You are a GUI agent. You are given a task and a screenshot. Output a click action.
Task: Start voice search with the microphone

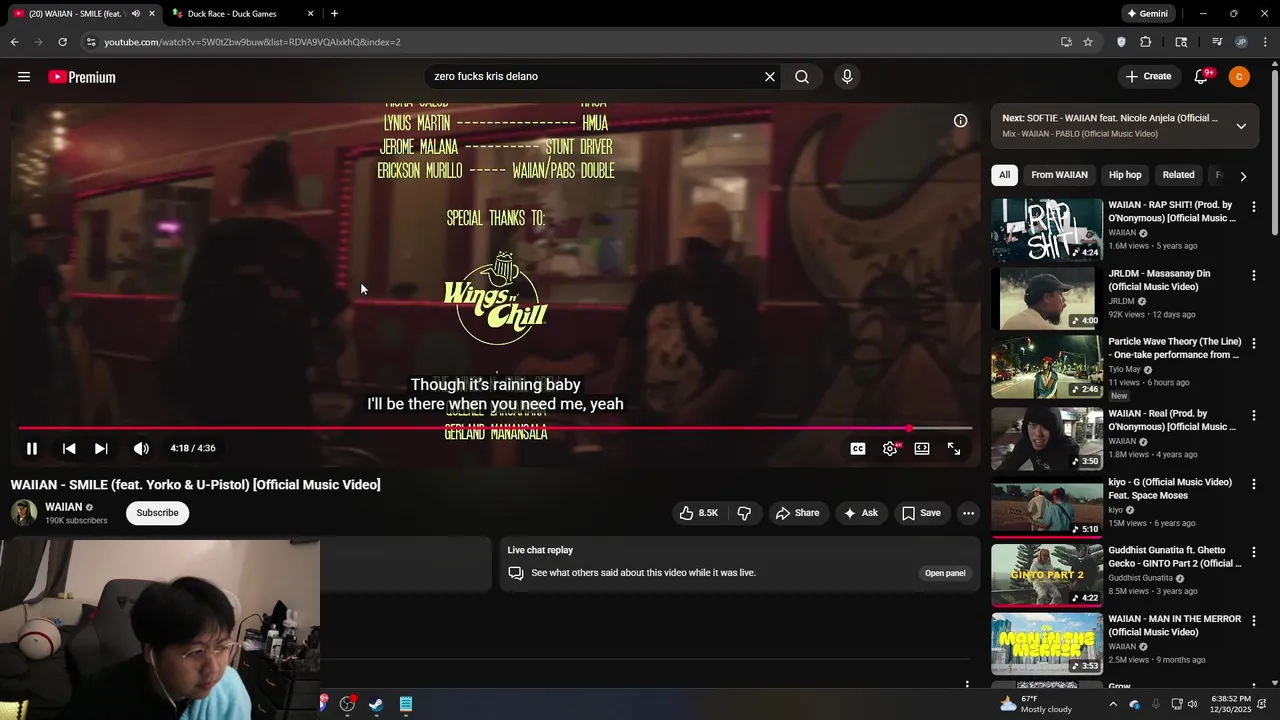pos(847,77)
